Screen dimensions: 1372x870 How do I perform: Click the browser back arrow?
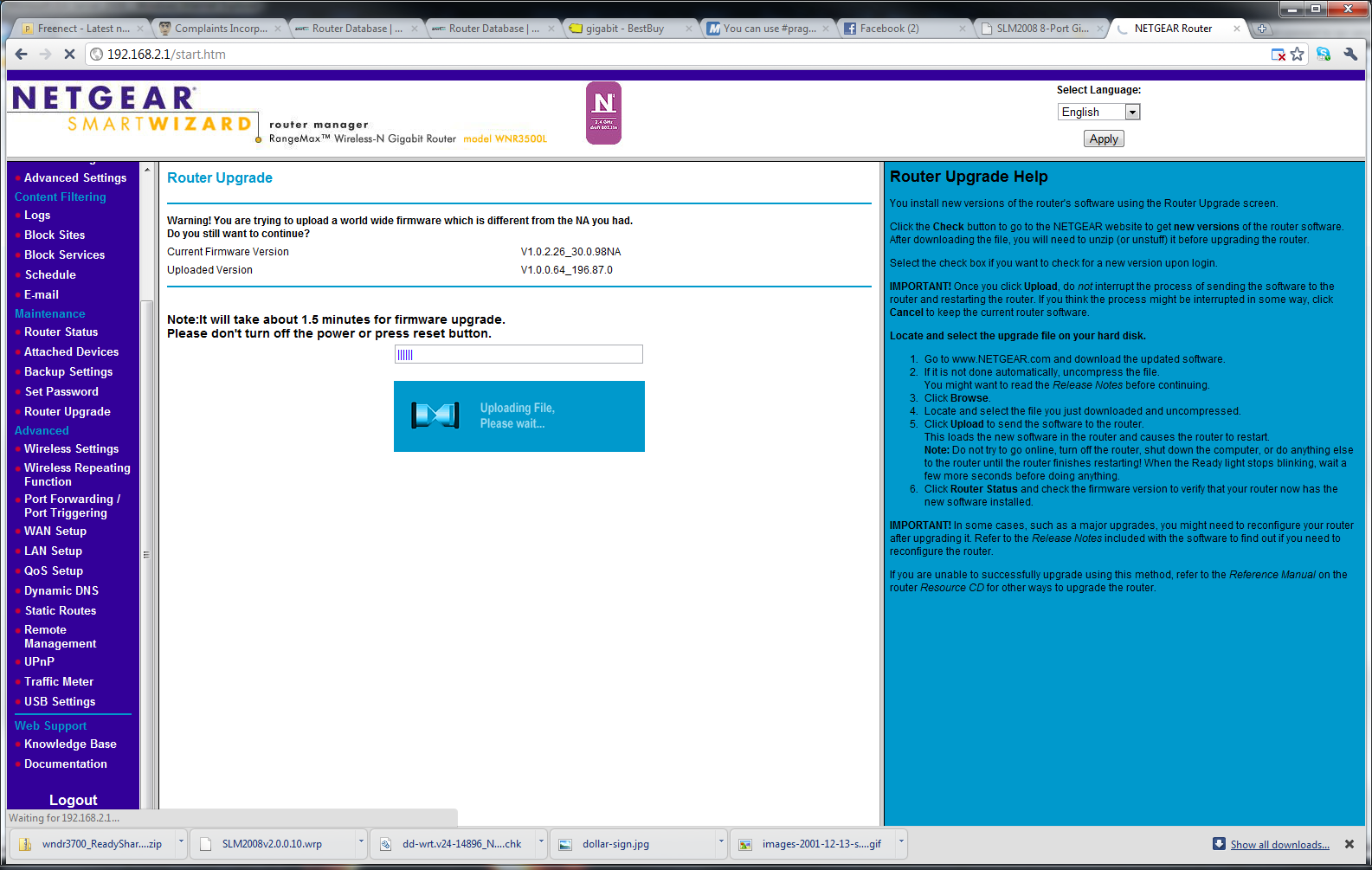pyautogui.click(x=22, y=54)
